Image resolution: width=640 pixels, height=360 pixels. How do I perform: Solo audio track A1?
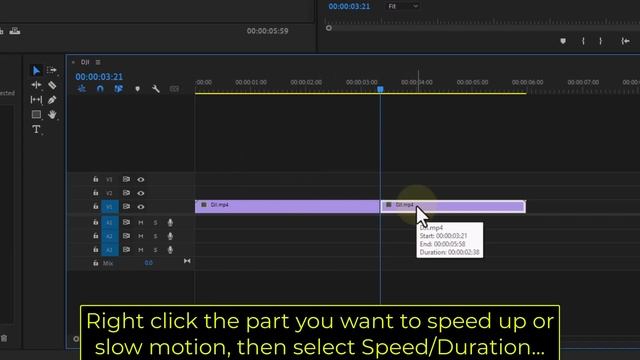(156, 222)
